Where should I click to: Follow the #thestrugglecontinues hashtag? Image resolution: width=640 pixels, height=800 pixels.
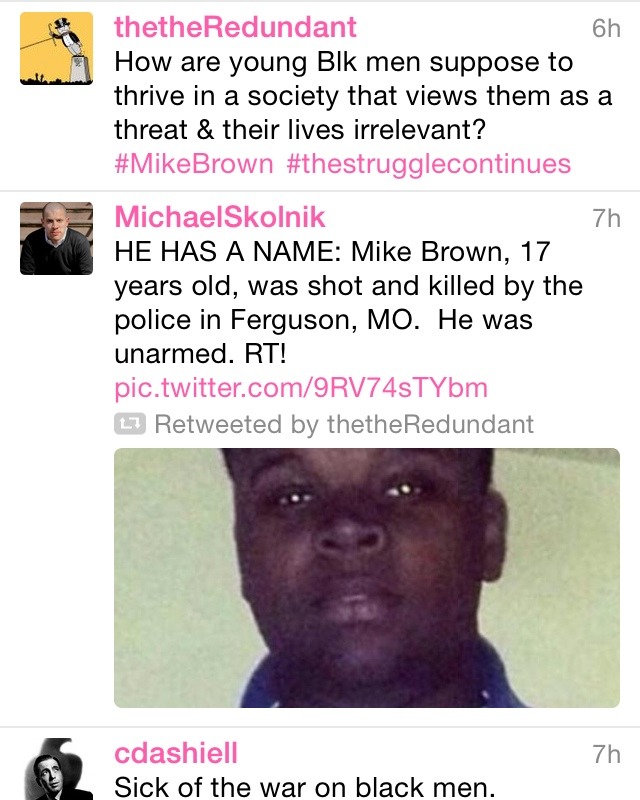(429, 164)
